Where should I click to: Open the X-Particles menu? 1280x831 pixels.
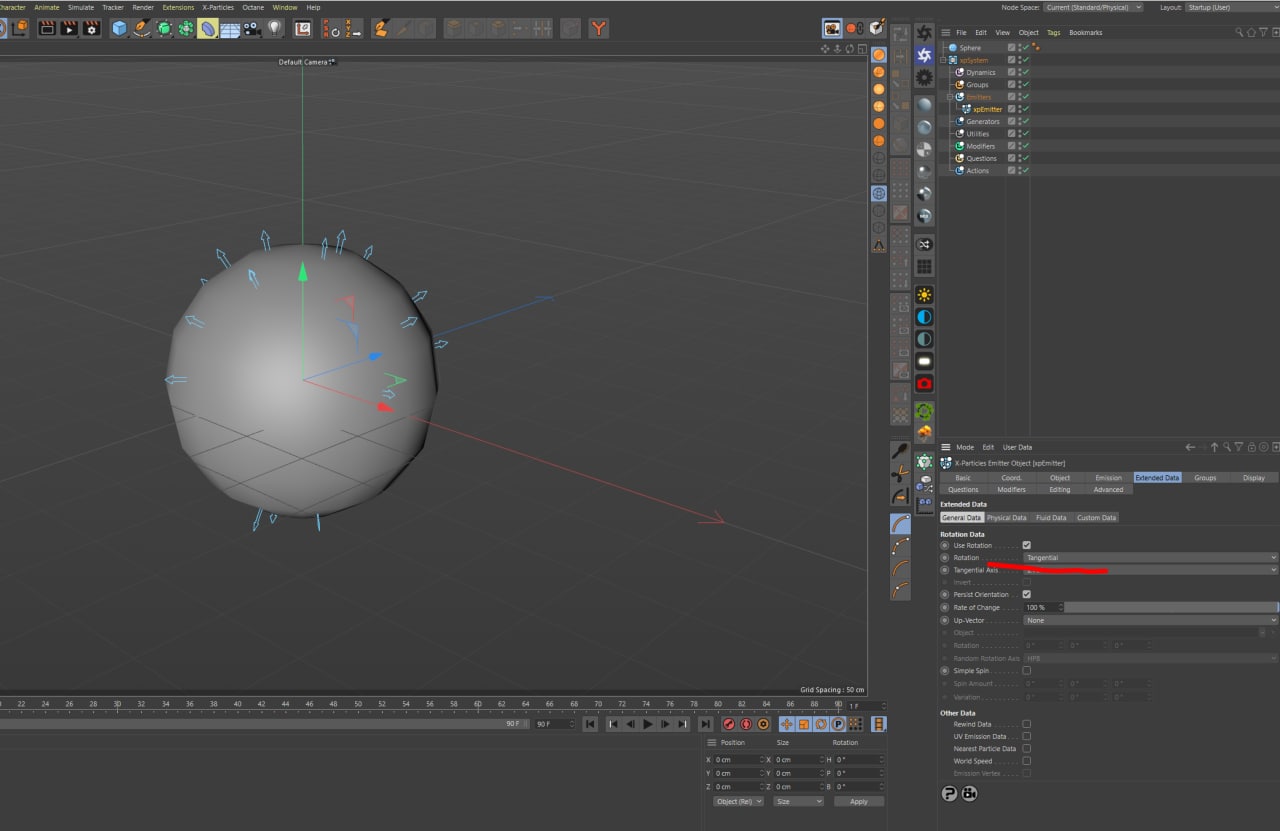click(218, 7)
